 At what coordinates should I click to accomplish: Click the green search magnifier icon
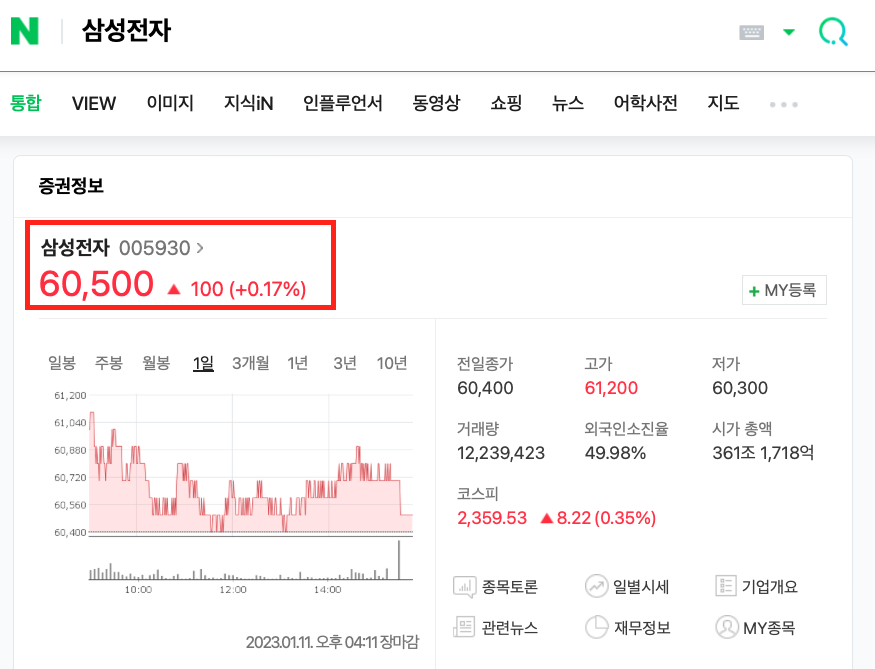point(833,31)
